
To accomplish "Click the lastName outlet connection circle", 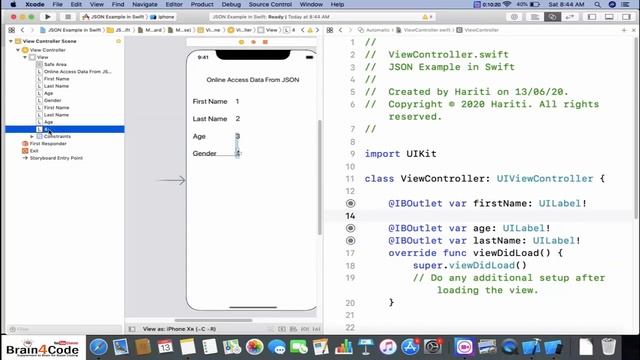I will (x=350, y=241).
